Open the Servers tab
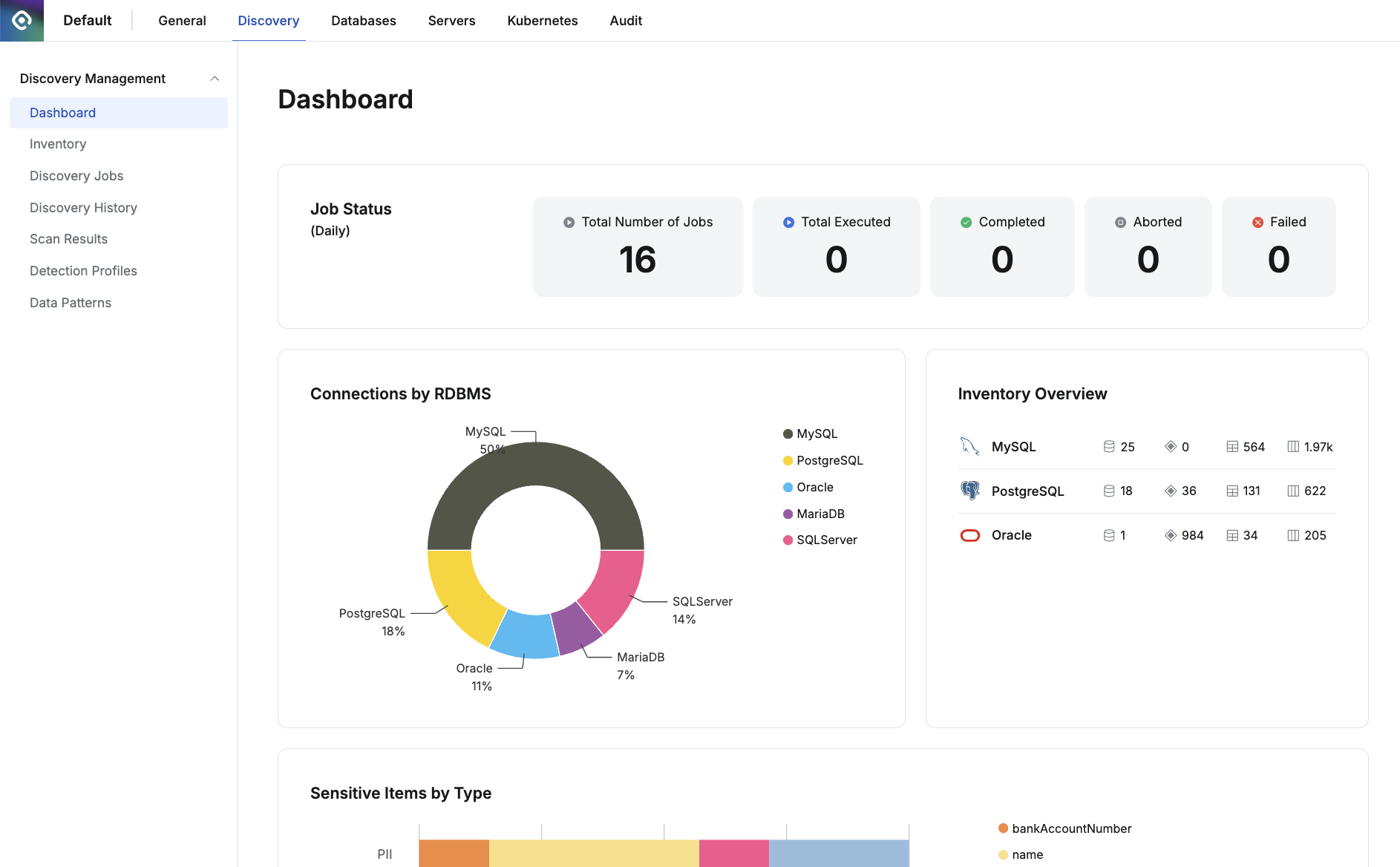 click(x=451, y=21)
